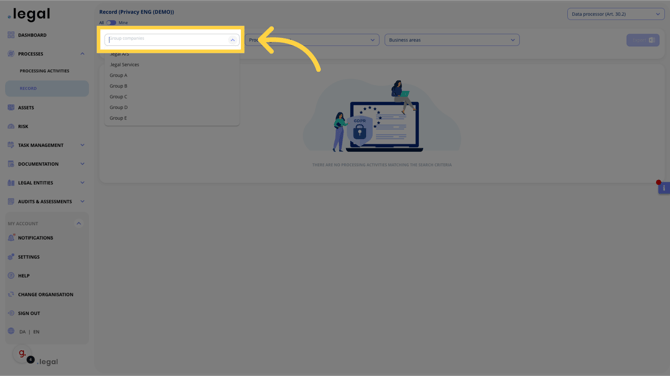Open Settings via its gear icon

click(11, 257)
